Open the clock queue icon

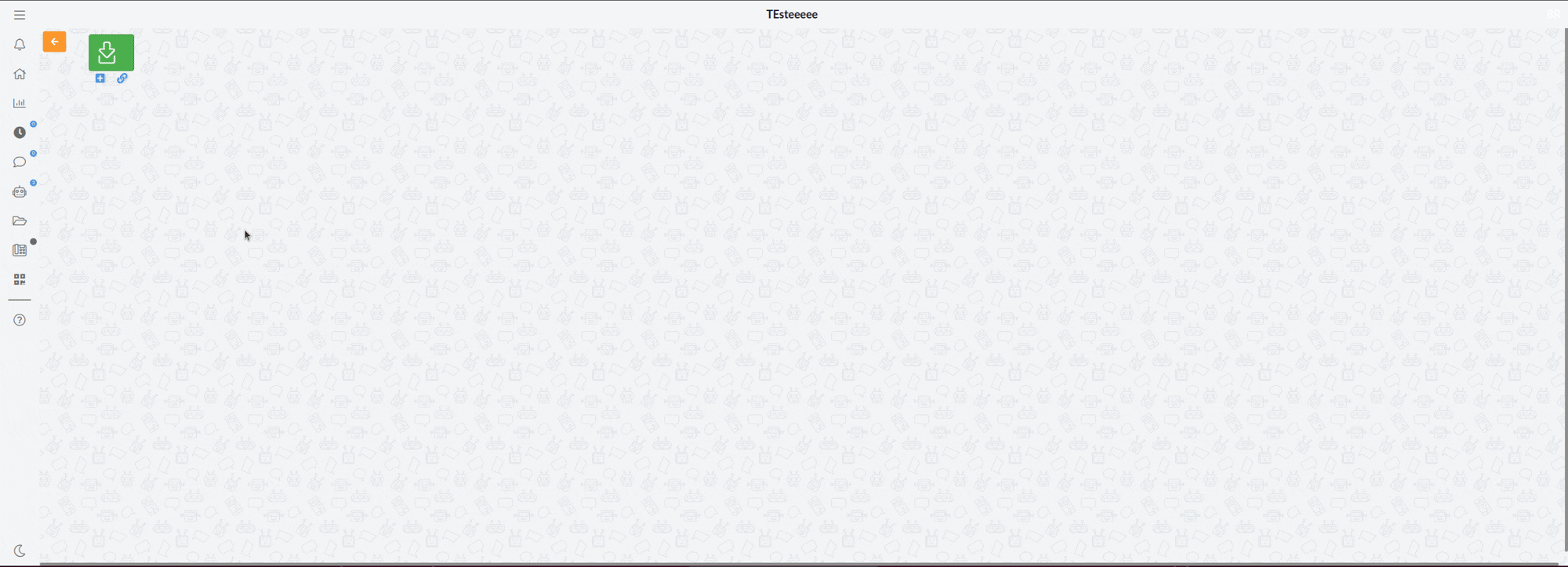(x=20, y=133)
